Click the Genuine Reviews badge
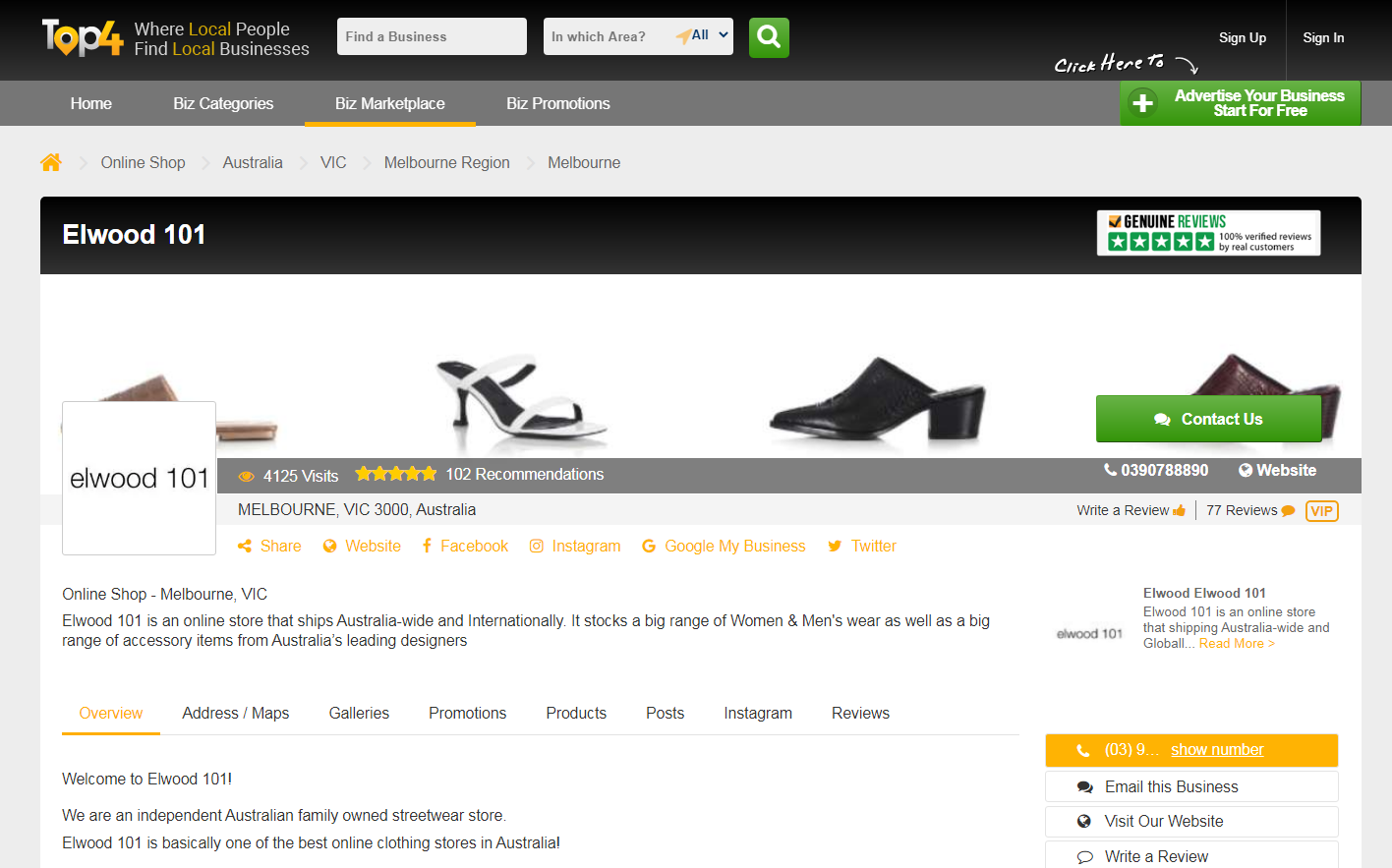Screen dimensions: 1392x868 point(1208,233)
